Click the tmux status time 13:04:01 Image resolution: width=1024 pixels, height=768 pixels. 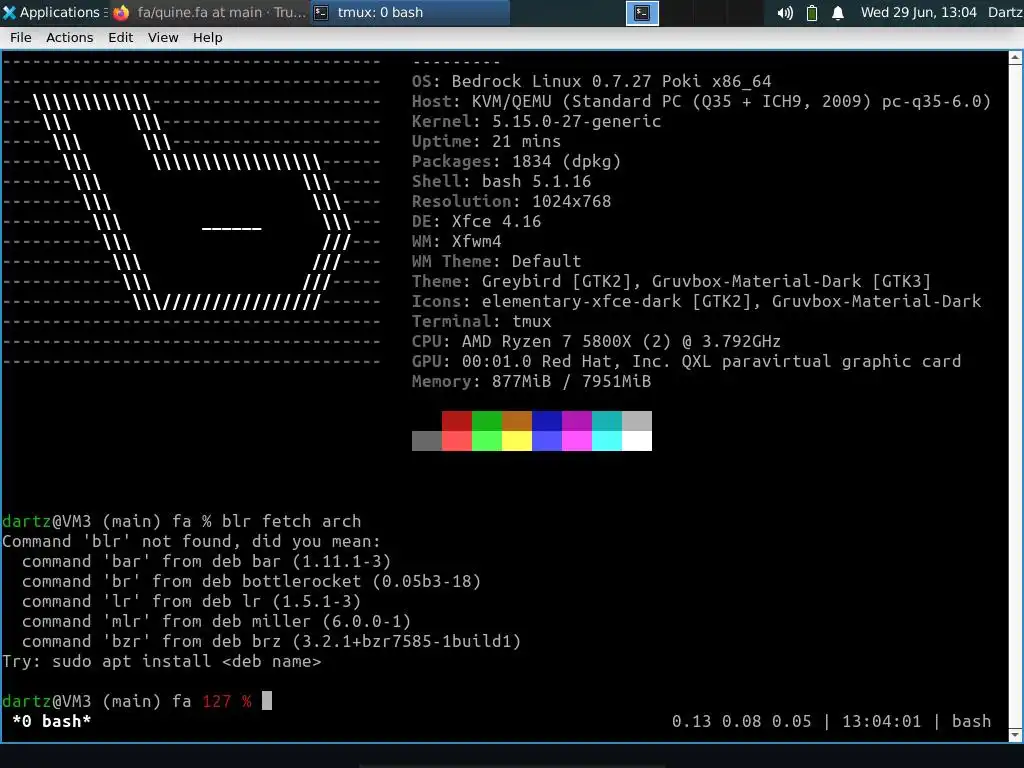click(881, 721)
